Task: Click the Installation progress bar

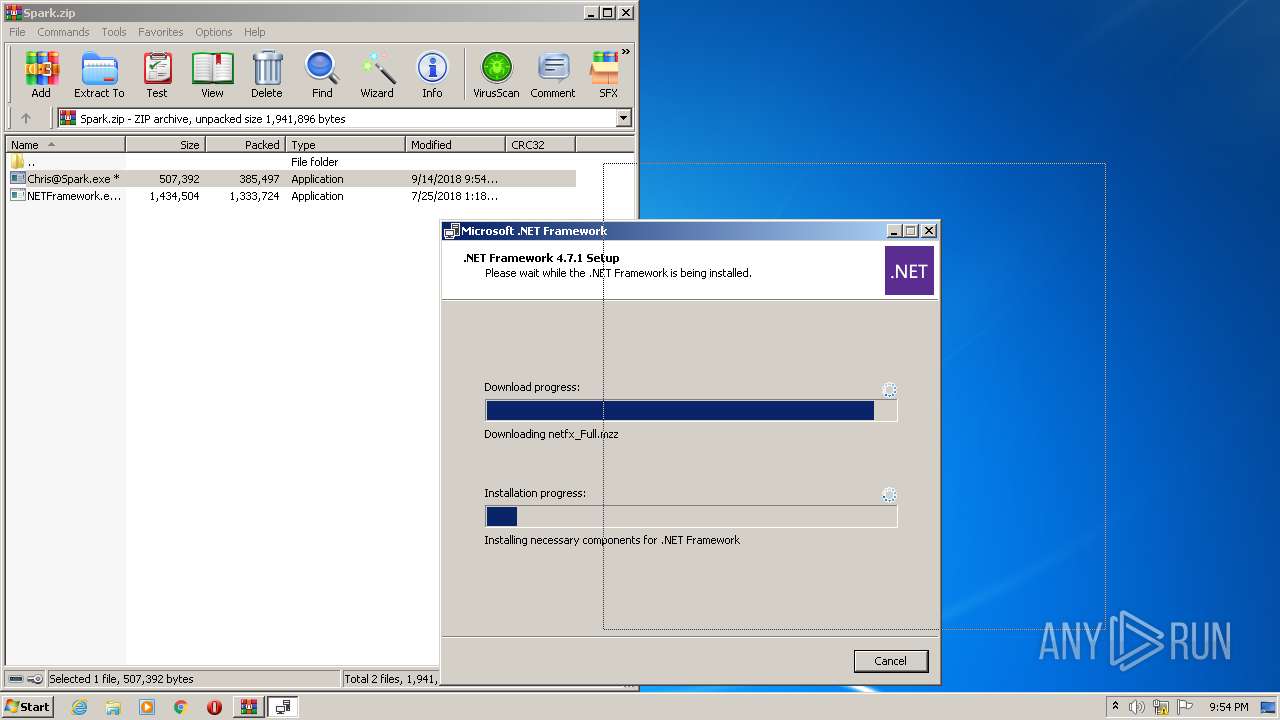Action: 691,517
